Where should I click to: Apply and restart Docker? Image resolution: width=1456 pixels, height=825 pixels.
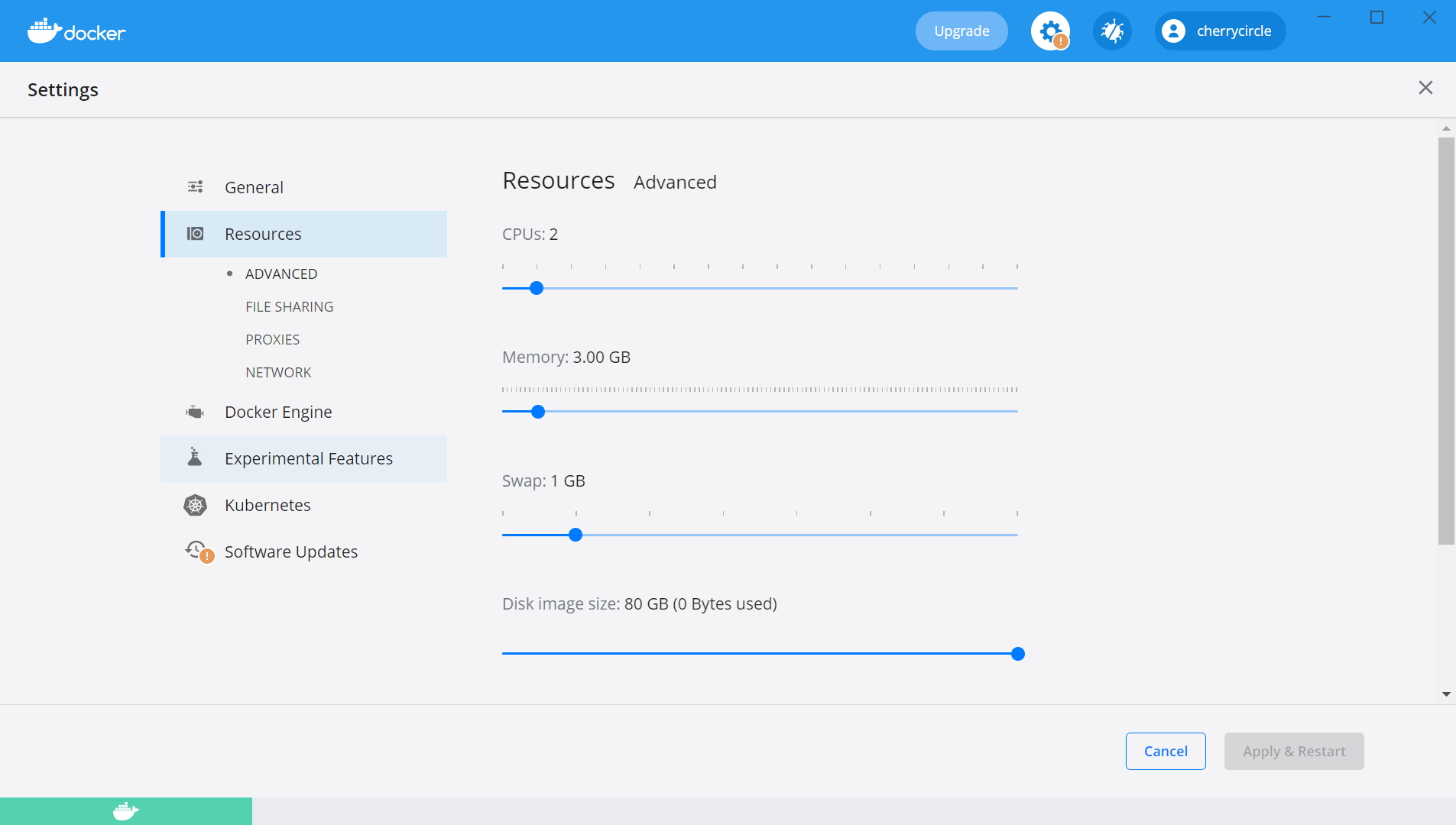pos(1293,751)
